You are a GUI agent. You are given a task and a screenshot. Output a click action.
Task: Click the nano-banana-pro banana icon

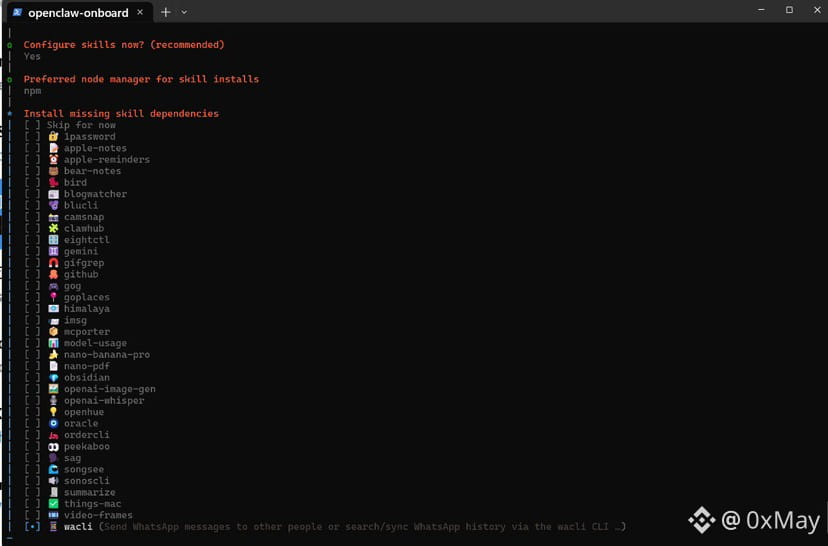(54, 355)
